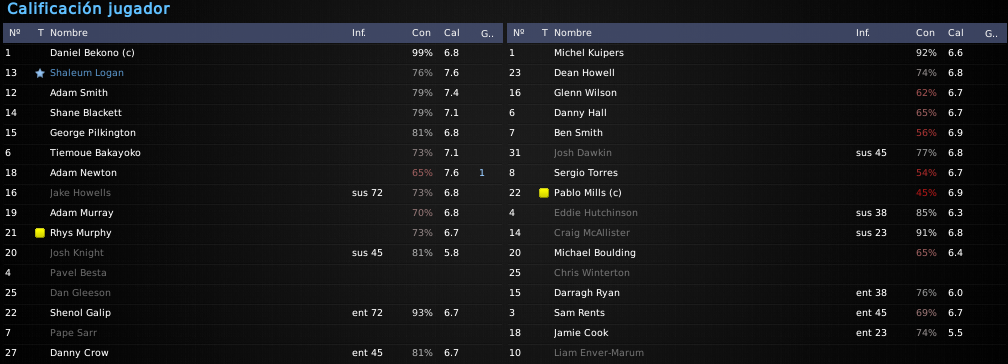Viewport: 1008px width, 364px height.
Task: Open Shaleum Logan player profile link
Action: [87, 73]
